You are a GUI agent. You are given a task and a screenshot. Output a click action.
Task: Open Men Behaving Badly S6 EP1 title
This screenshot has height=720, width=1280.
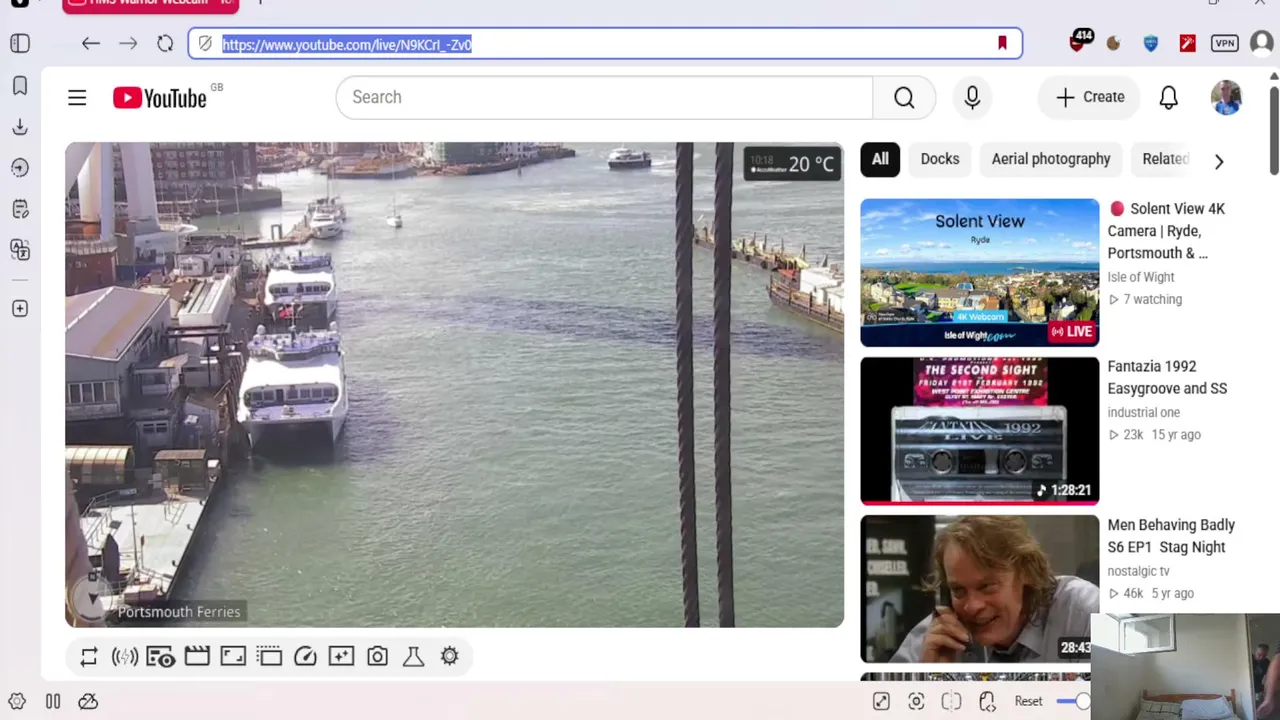(1171, 536)
